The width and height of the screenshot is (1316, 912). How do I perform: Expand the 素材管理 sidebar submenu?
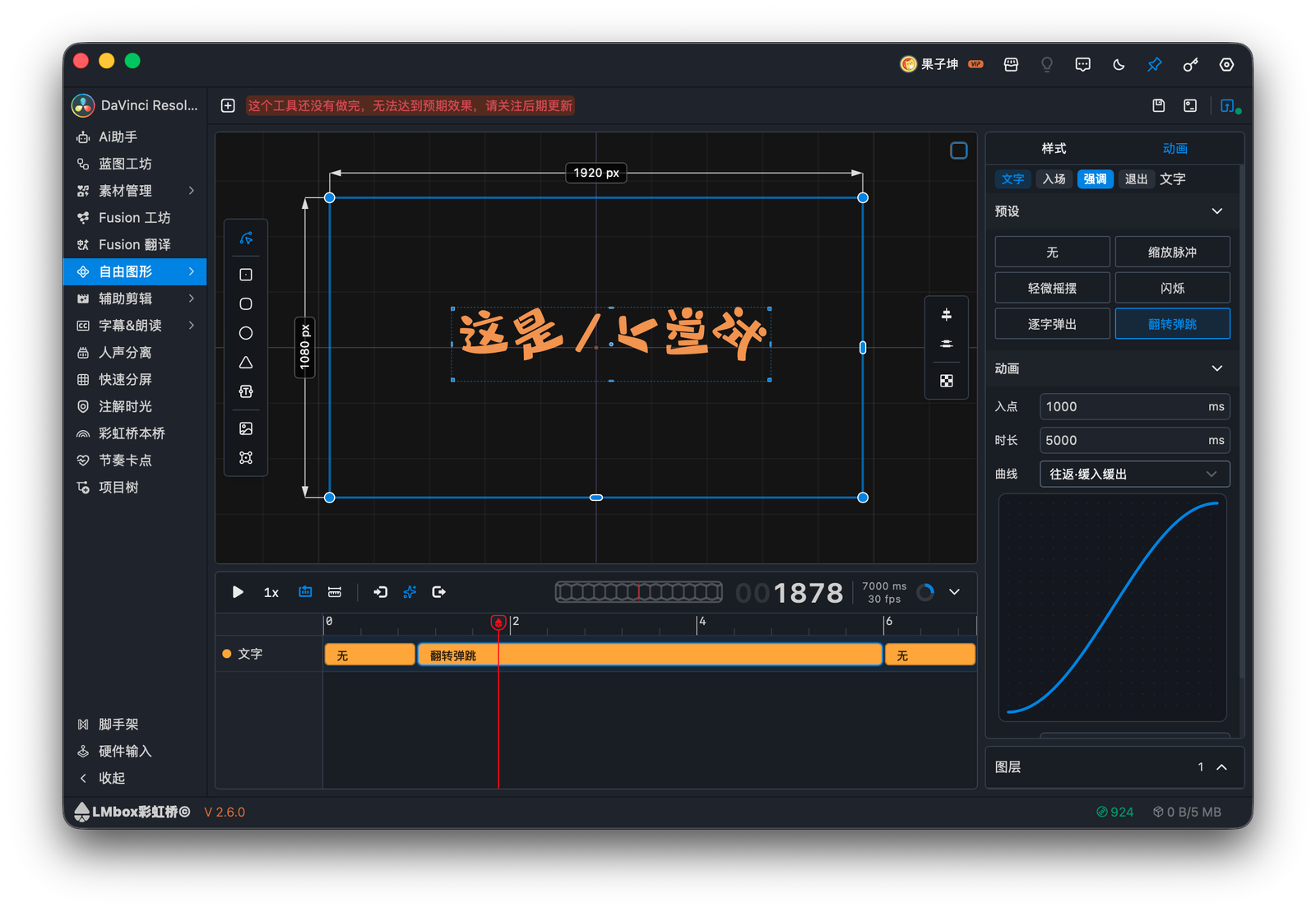pos(192,191)
